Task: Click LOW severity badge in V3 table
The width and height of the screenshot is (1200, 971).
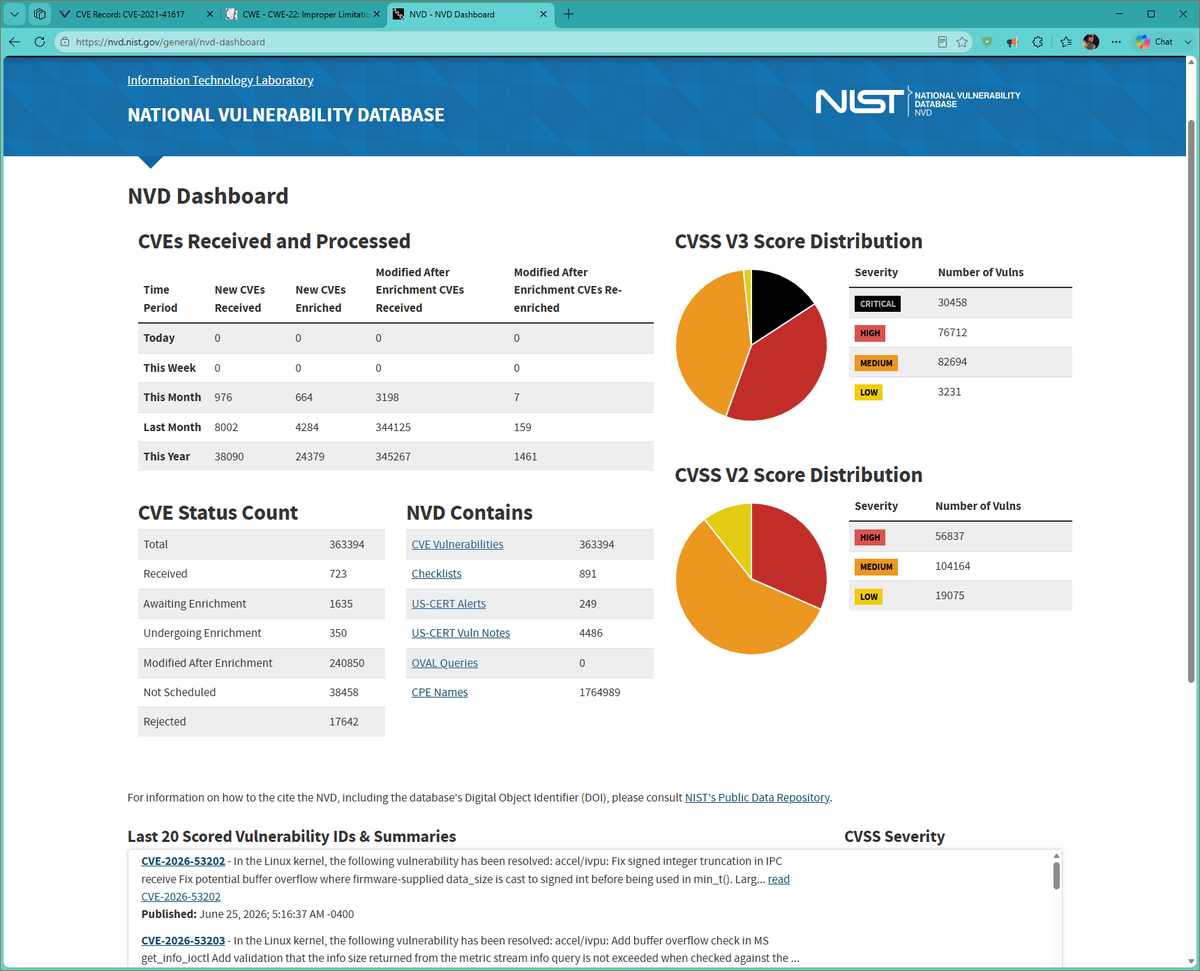Action: point(869,392)
